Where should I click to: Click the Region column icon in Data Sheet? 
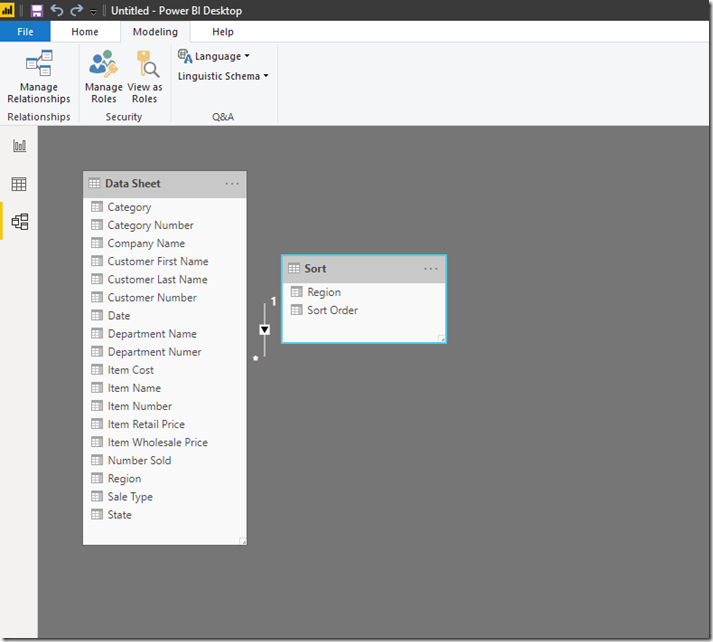pyautogui.click(x=97, y=478)
